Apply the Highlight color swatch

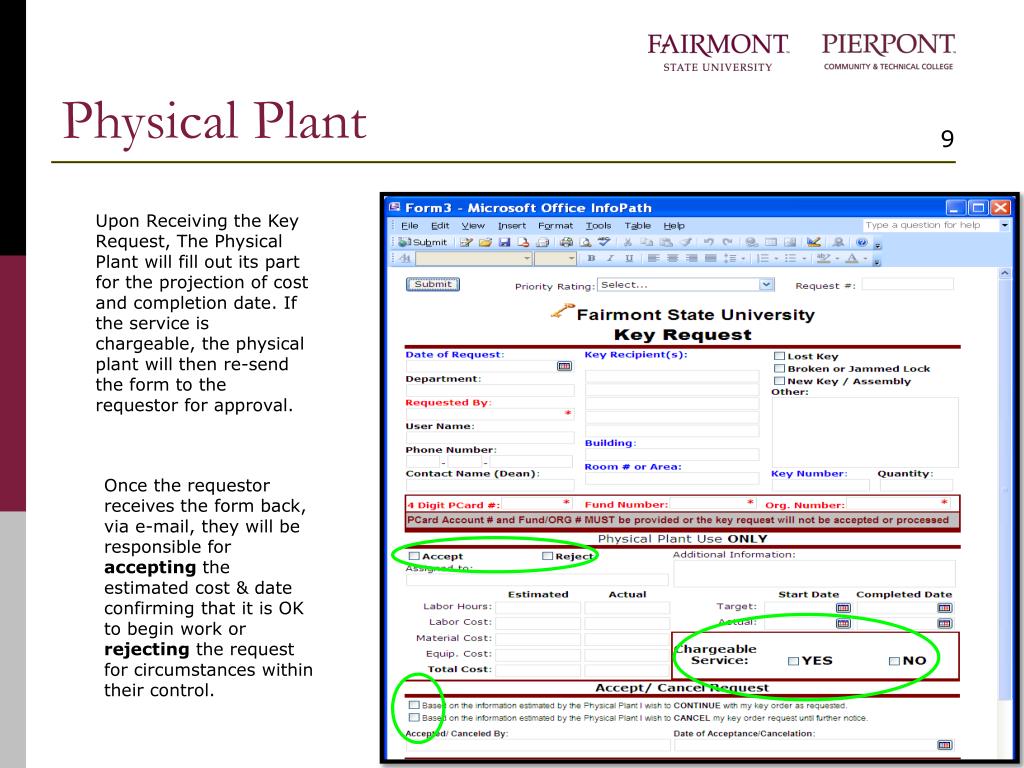pos(824,258)
